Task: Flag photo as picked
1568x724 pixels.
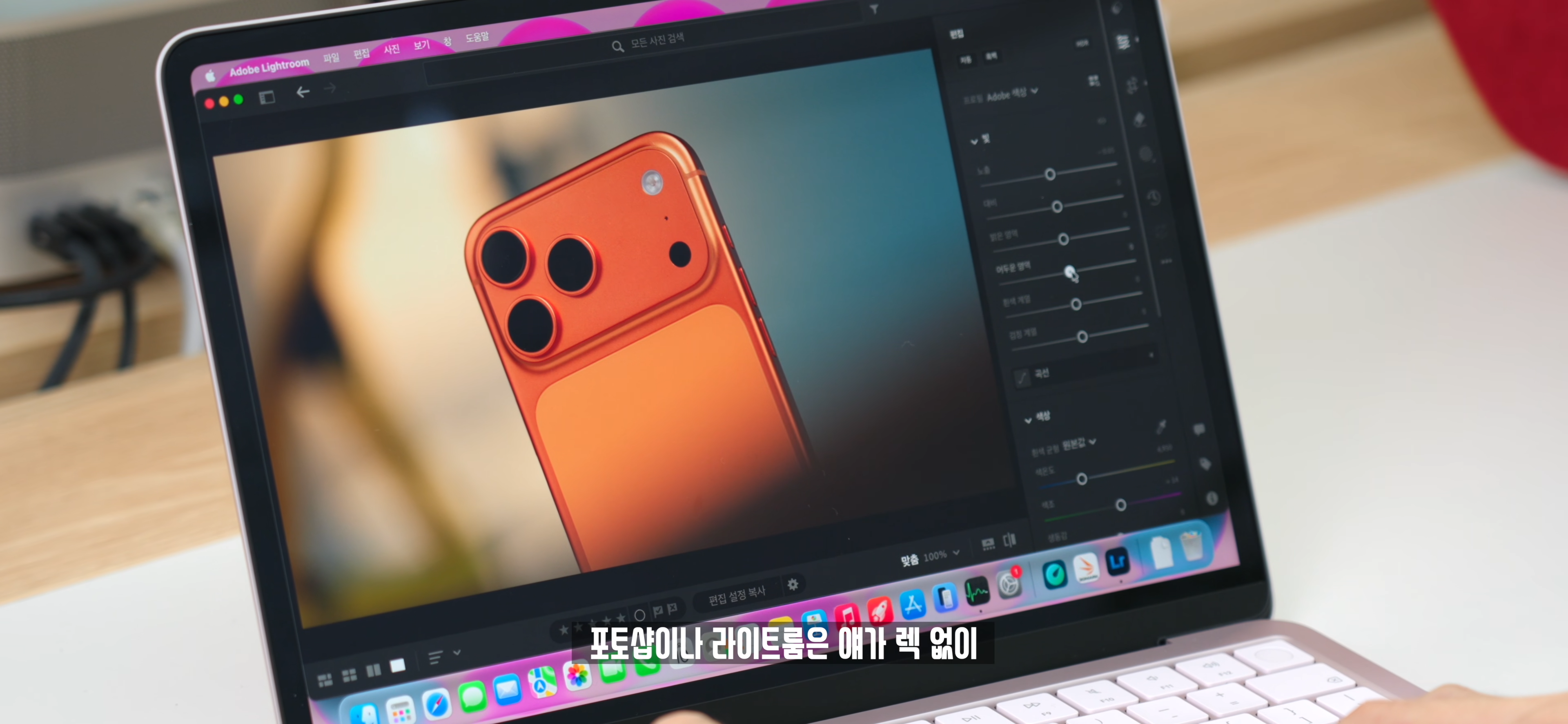Action: [x=657, y=611]
